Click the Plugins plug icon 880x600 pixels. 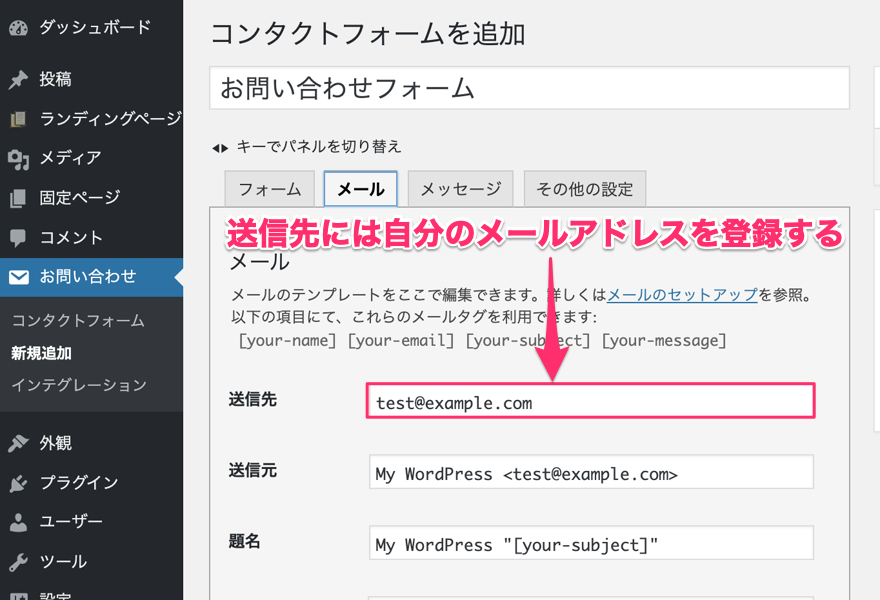(x=18, y=483)
